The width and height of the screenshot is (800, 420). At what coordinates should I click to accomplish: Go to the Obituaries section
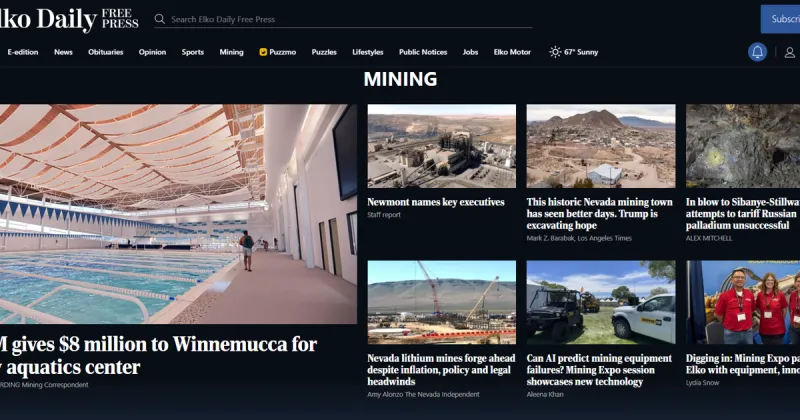coord(106,52)
